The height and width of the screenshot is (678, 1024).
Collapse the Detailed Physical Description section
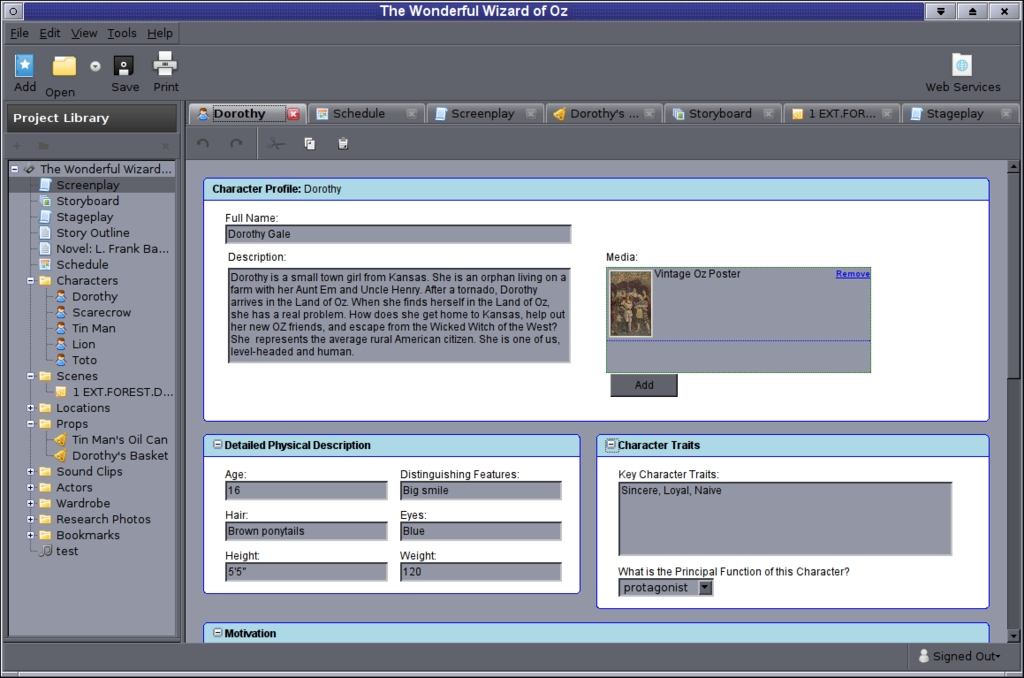tap(218, 445)
